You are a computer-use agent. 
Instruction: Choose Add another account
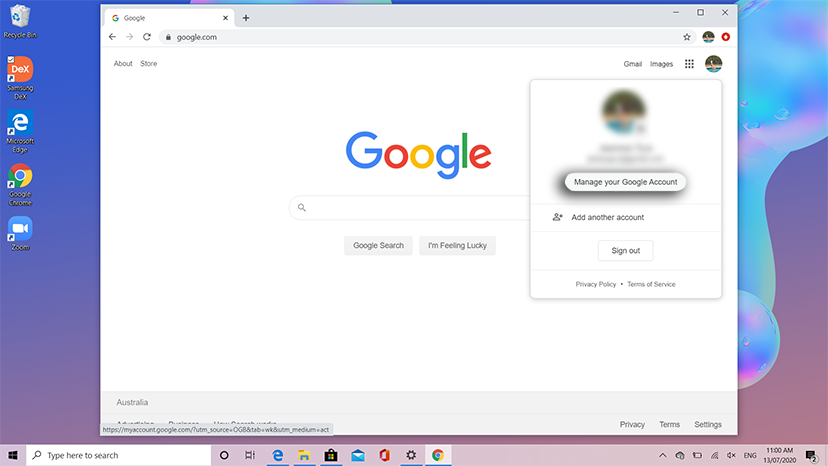click(x=607, y=217)
